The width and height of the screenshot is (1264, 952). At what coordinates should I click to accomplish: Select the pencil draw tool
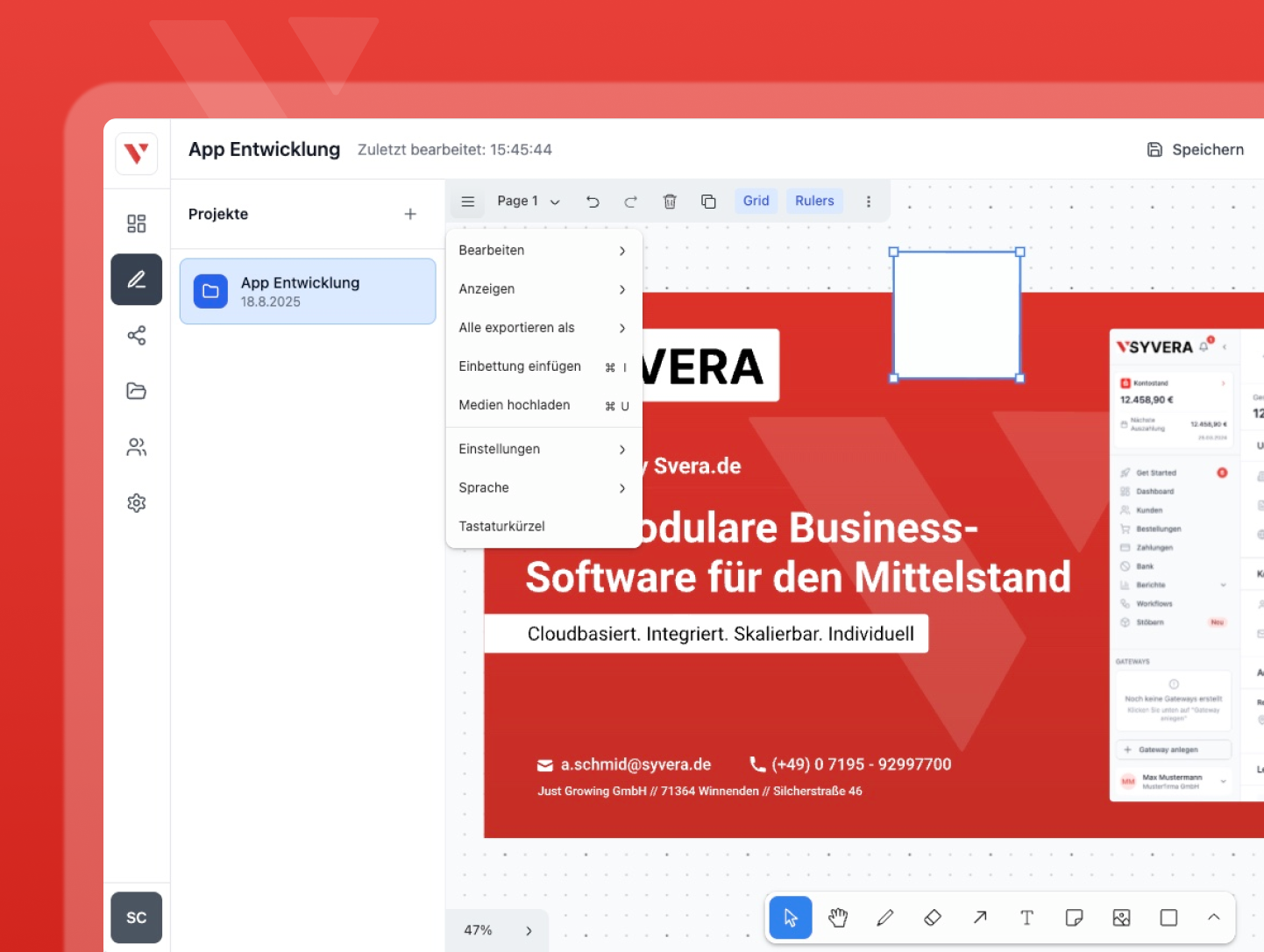tap(885, 918)
